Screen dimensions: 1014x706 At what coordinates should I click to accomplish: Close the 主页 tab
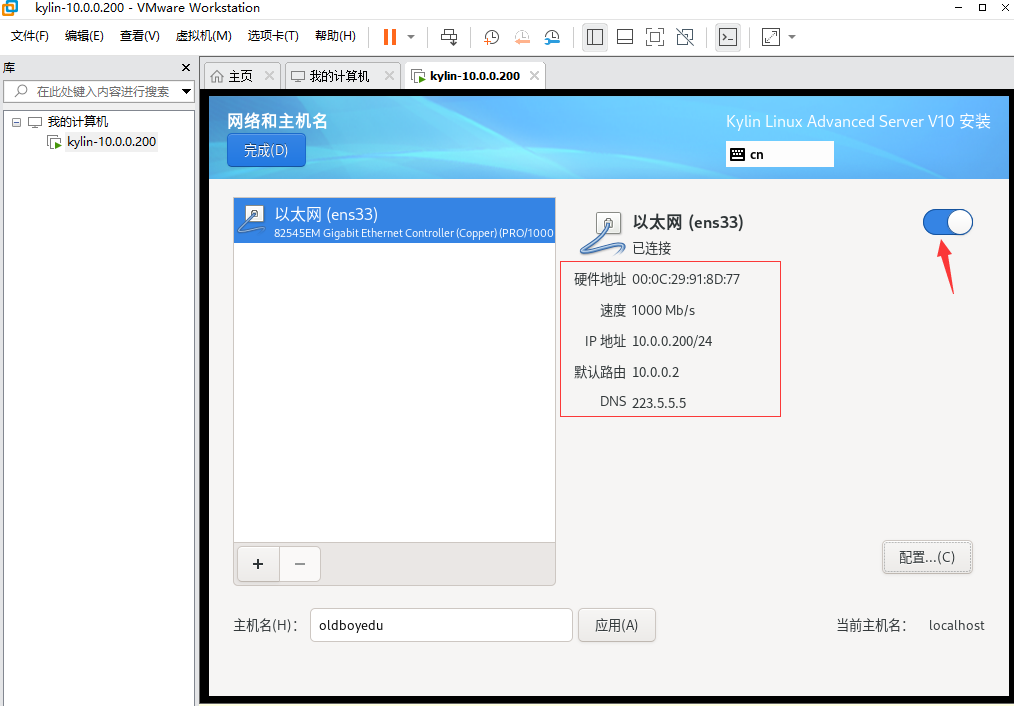[x=270, y=76]
